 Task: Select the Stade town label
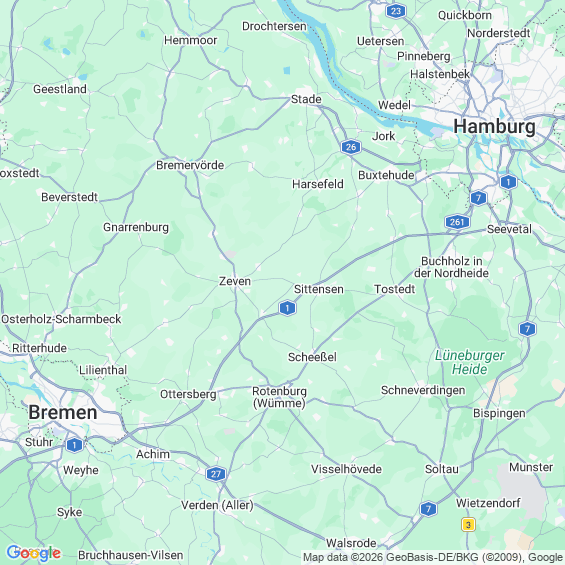pos(306,99)
